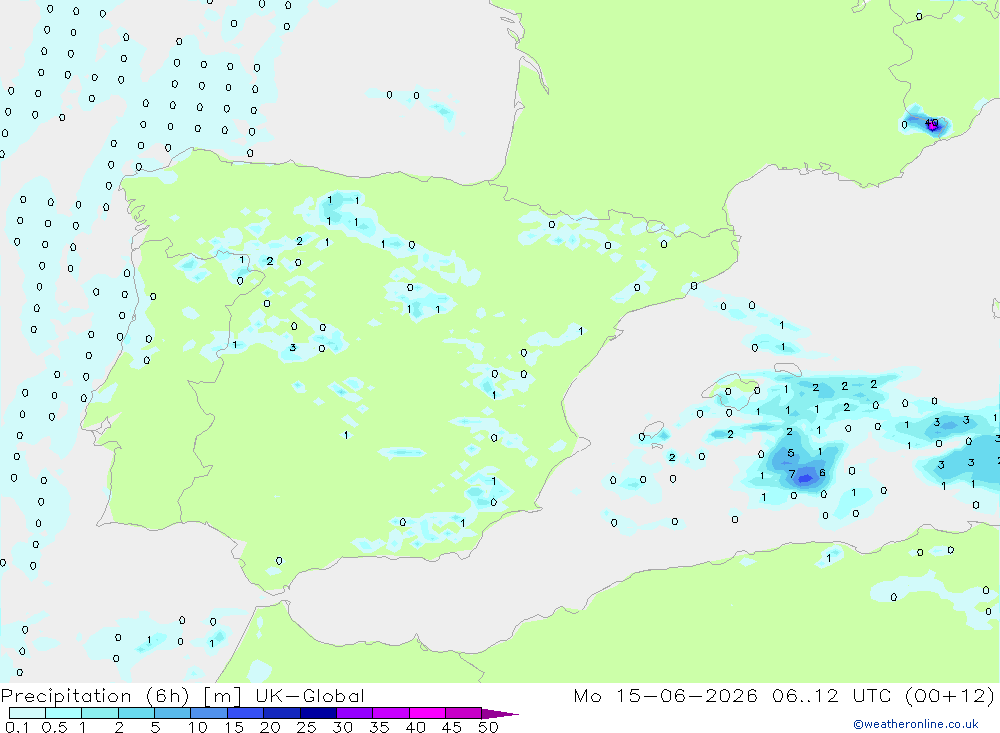Select the legend swatch between 20 and 25

pyautogui.click(x=282, y=713)
